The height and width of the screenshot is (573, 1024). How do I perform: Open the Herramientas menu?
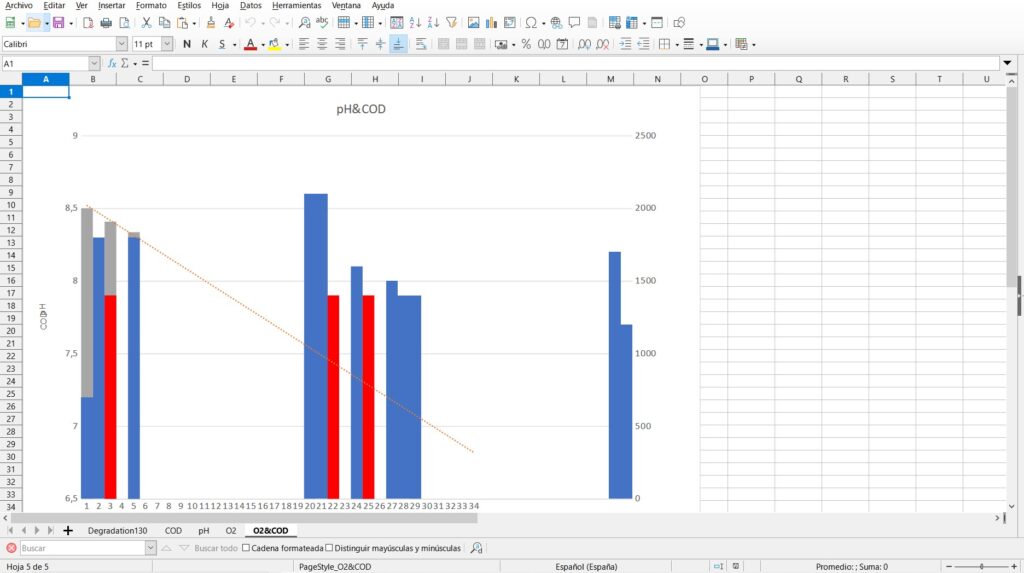297,6
